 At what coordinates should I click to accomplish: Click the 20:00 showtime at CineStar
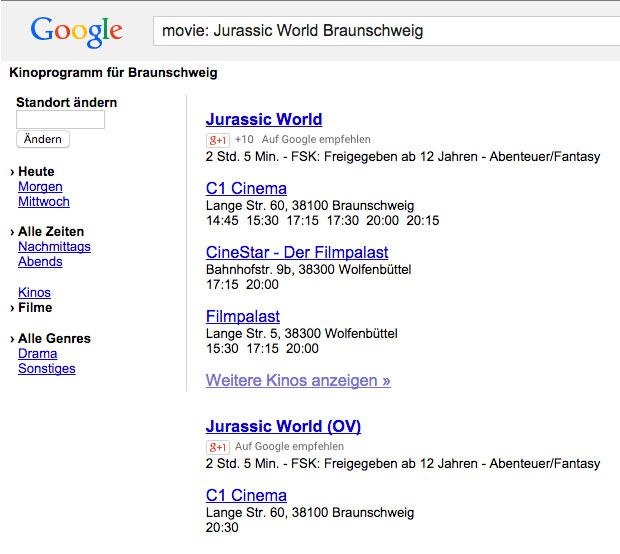(x=262, y=285)
